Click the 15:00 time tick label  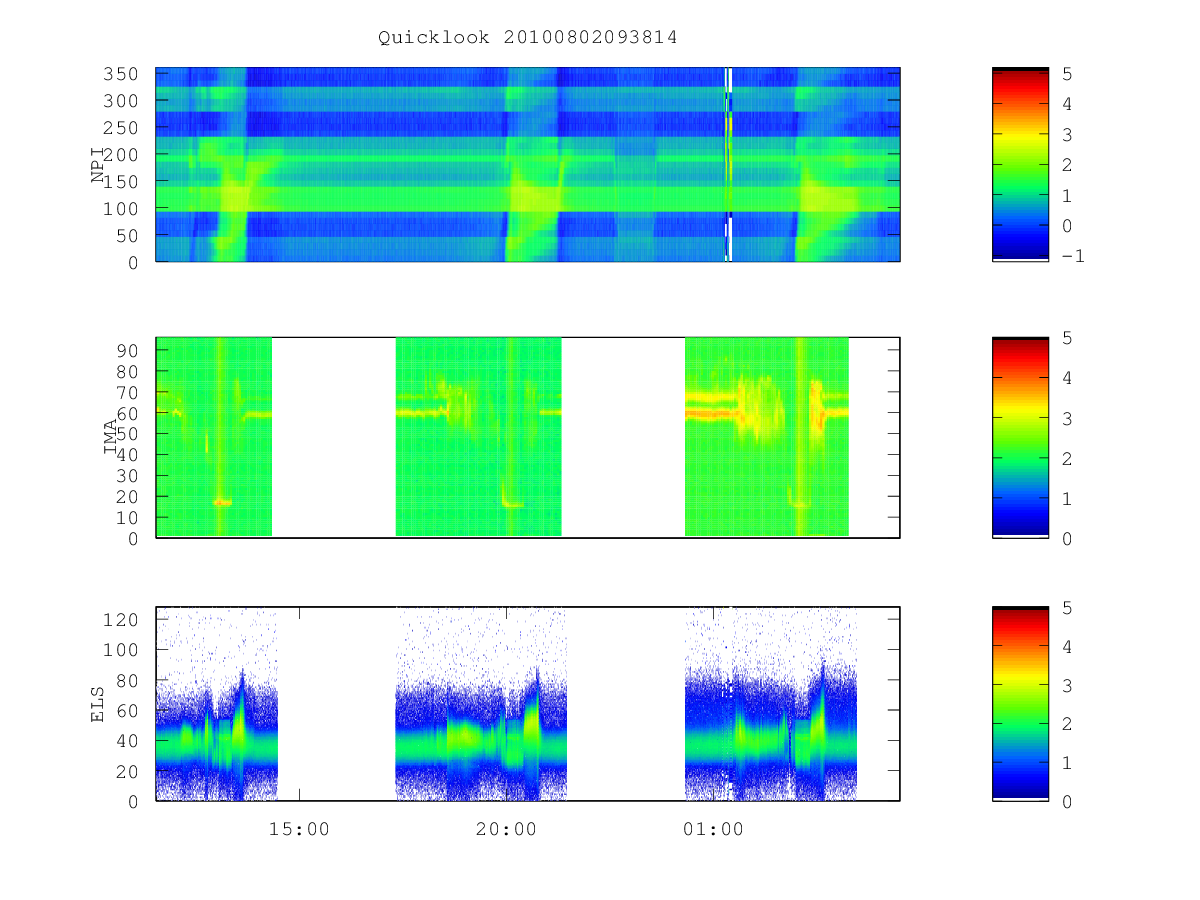pyautogui.click(x=299, y=829)
